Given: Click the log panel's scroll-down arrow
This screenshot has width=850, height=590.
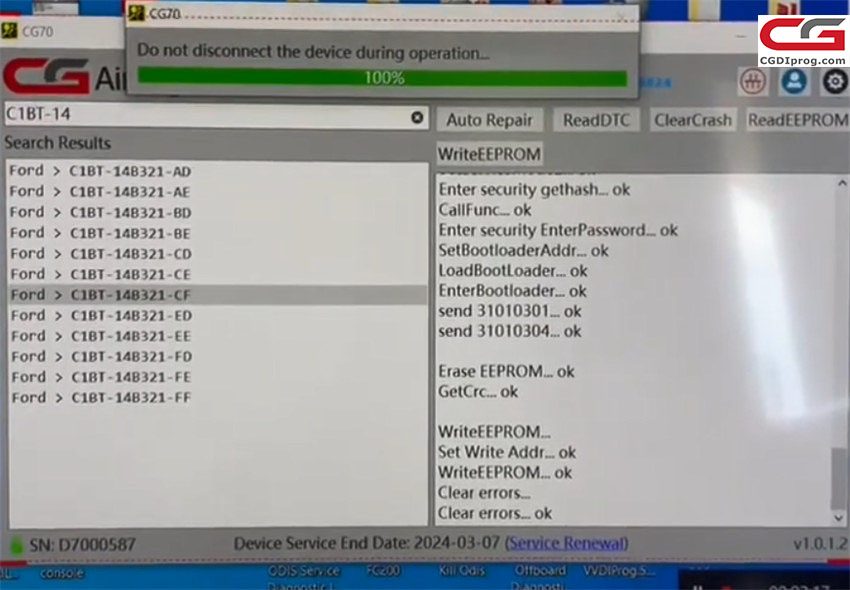Looking at the screenshot, I should [839, 518].
